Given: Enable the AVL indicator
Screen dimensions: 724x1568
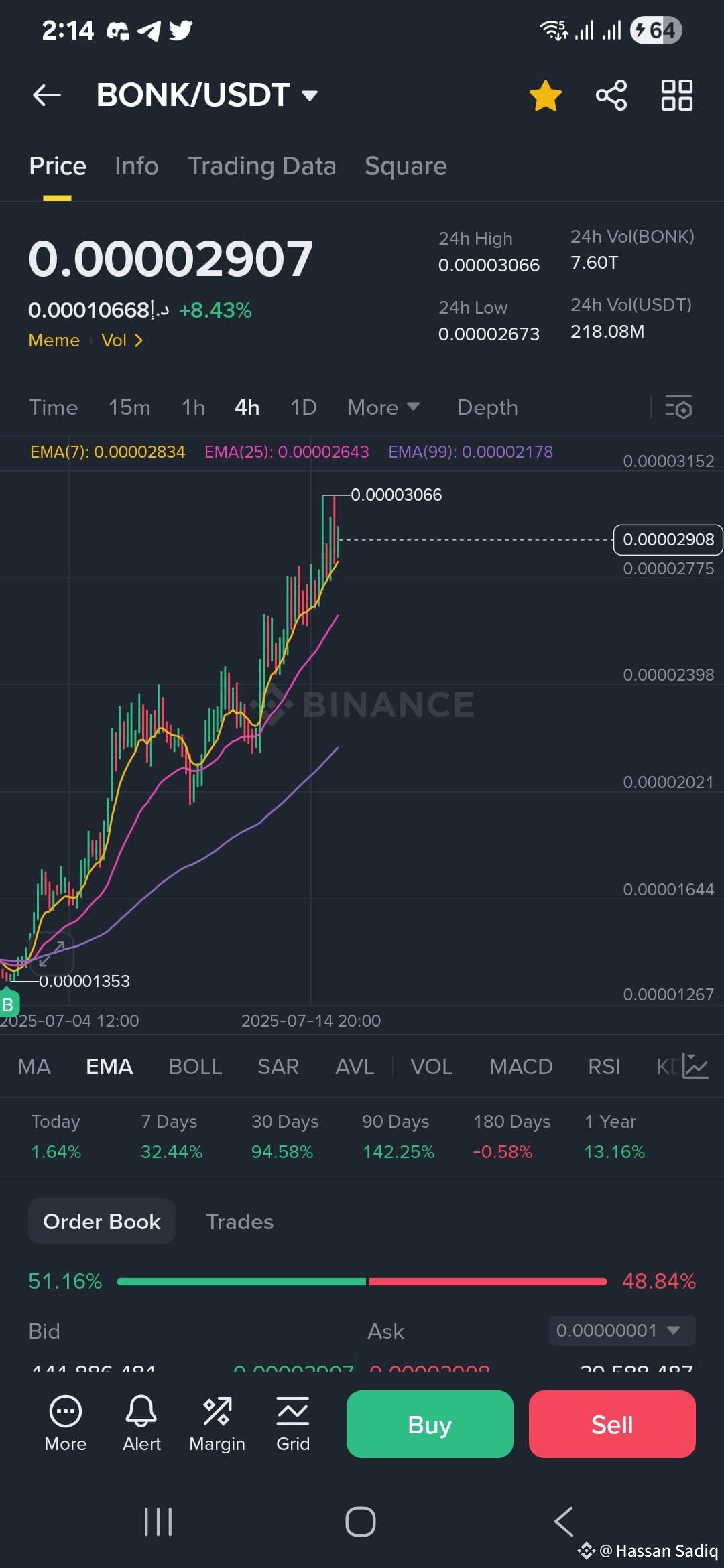Looking at the screenshot, I should click(x=355, y=1067).
